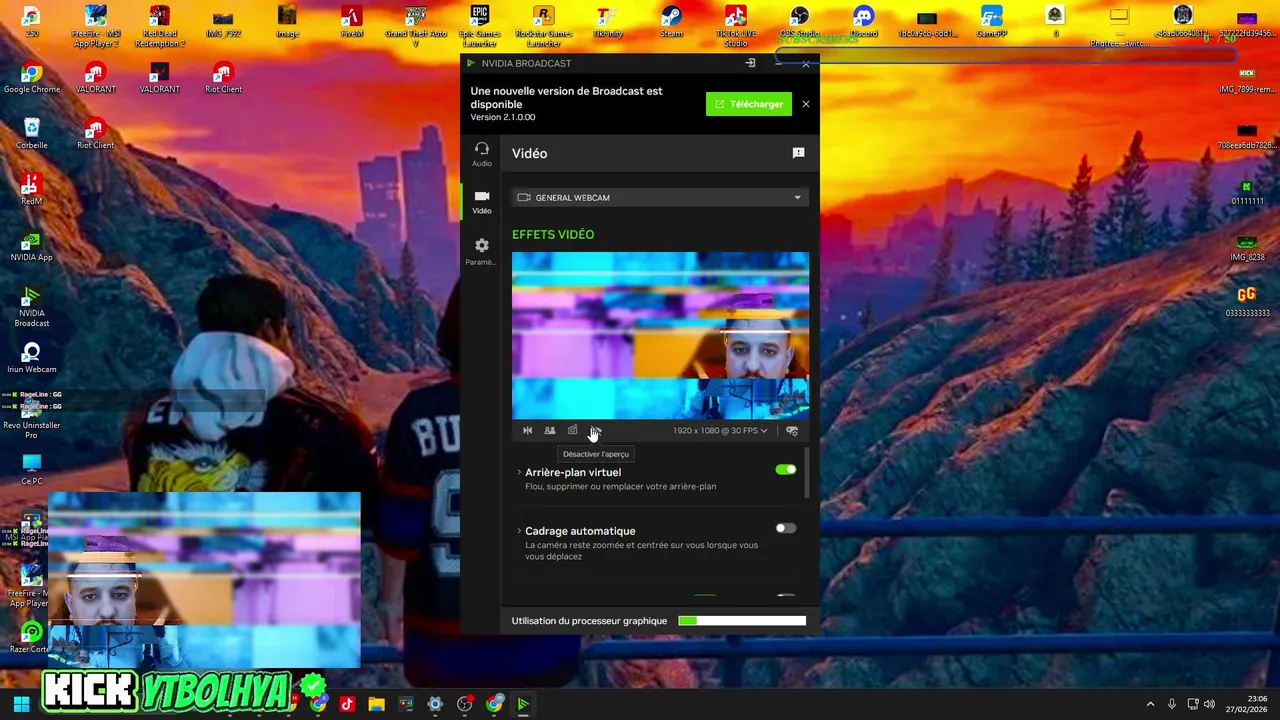Select the Vidéo sidebar tab
1280x720 pixels.
482,201
